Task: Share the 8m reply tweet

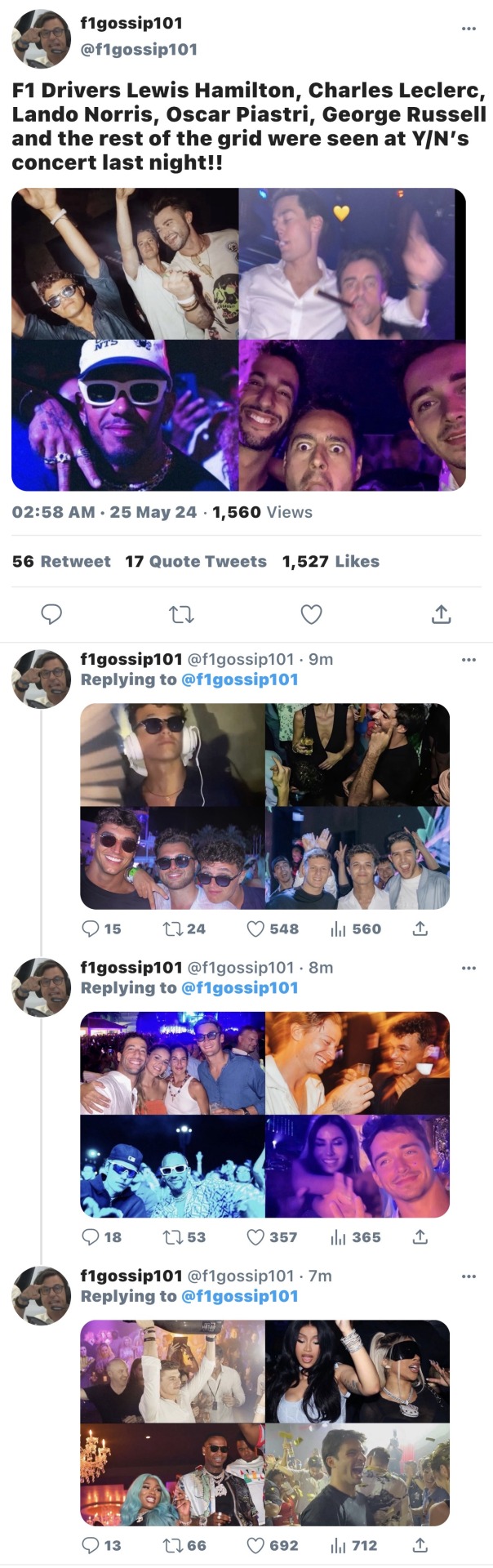Action: point(420,1237)
